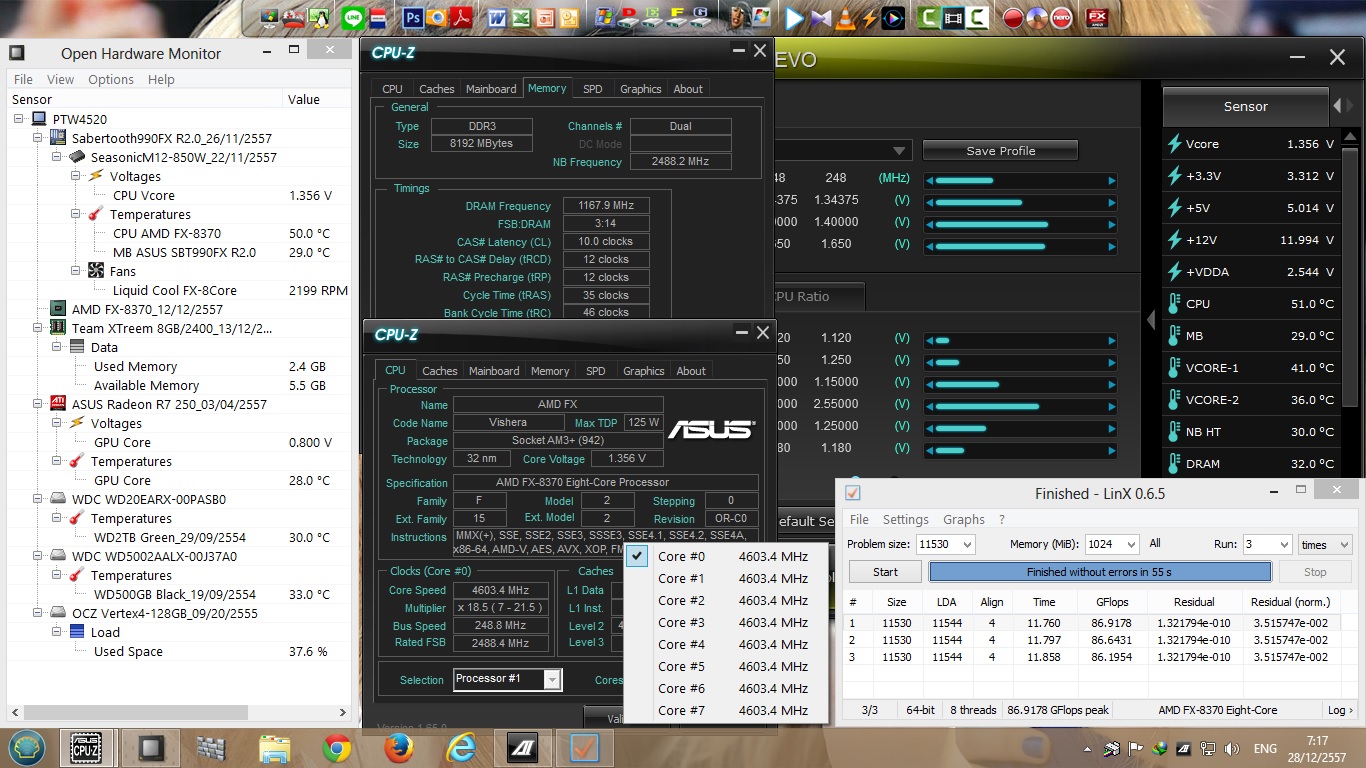Launch Excel from the top dock
Image resolution: width=1366 pixels, height=768 pixels.
(x=521, y=18)
